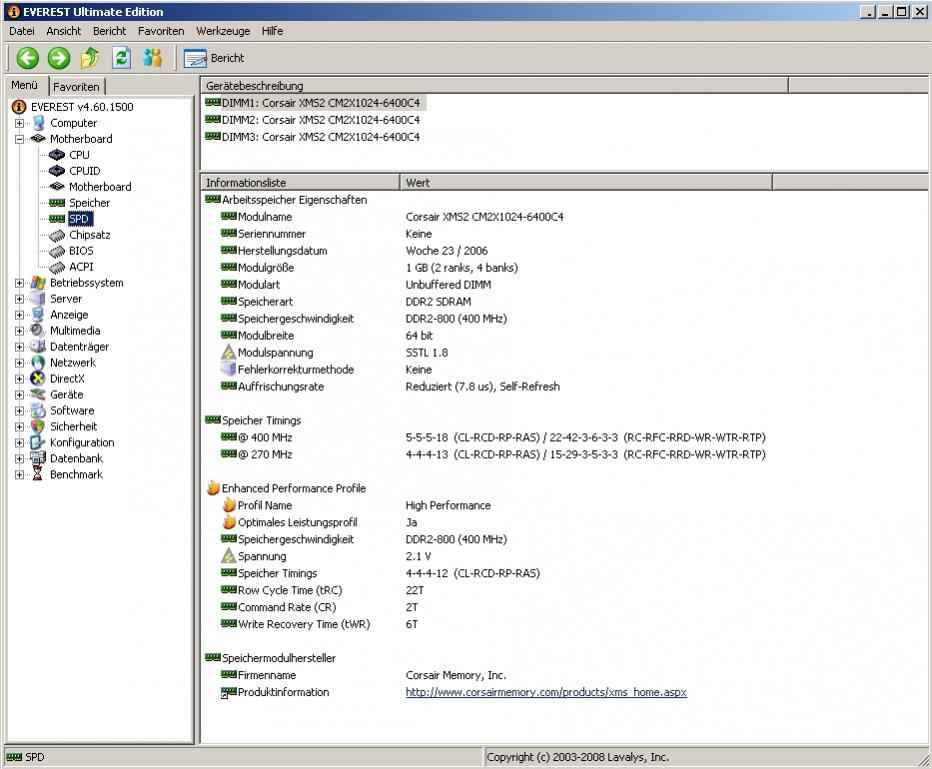Viewport: 932px width, 769px height.
Task: Select the CPU tree icon
Action: click(x=57, y=155)
